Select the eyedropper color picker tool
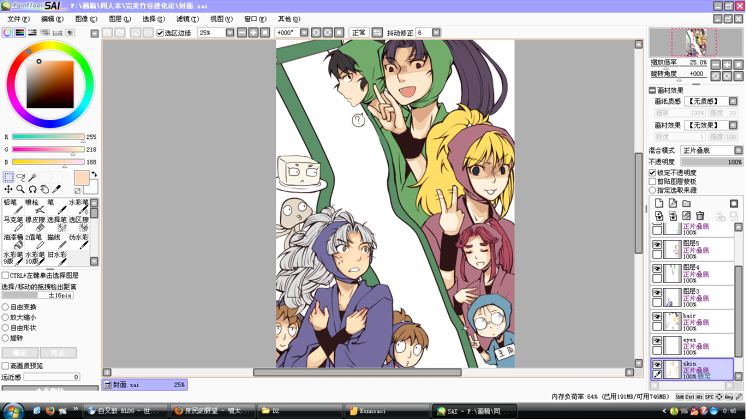 tap(56, 189)
